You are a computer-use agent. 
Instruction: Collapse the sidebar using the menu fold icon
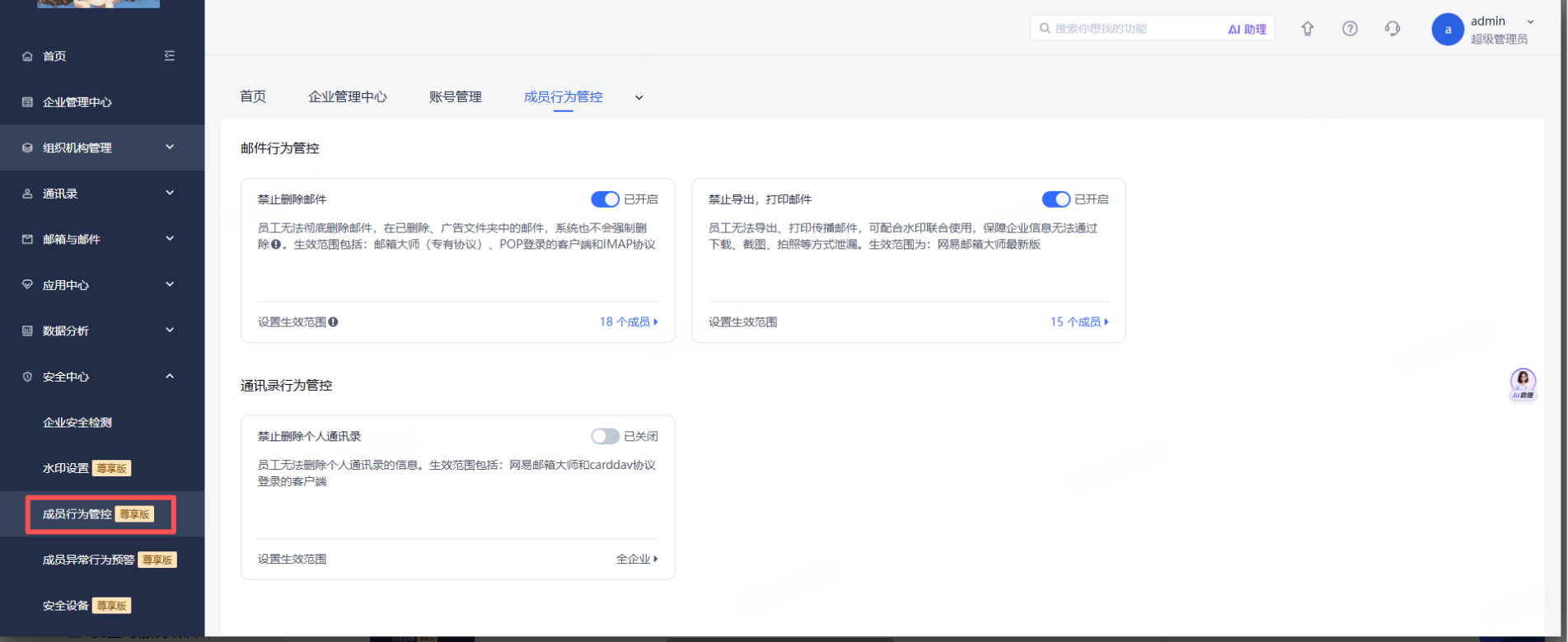pyautogui.click(x=170, y=56)
